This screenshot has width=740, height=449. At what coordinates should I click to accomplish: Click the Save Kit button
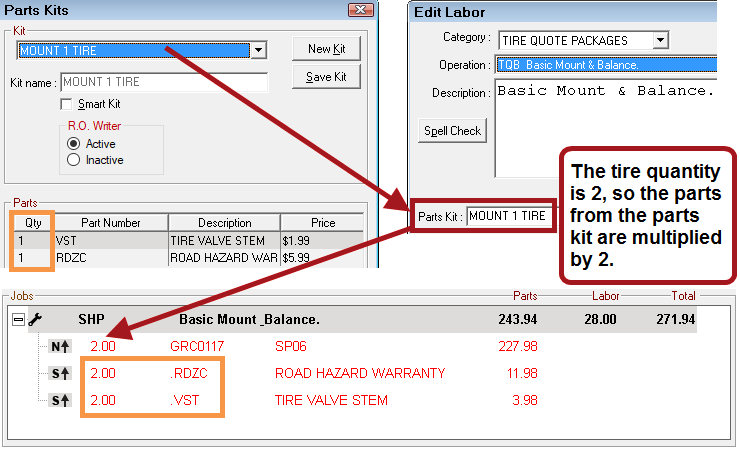(x=326, y=77)
